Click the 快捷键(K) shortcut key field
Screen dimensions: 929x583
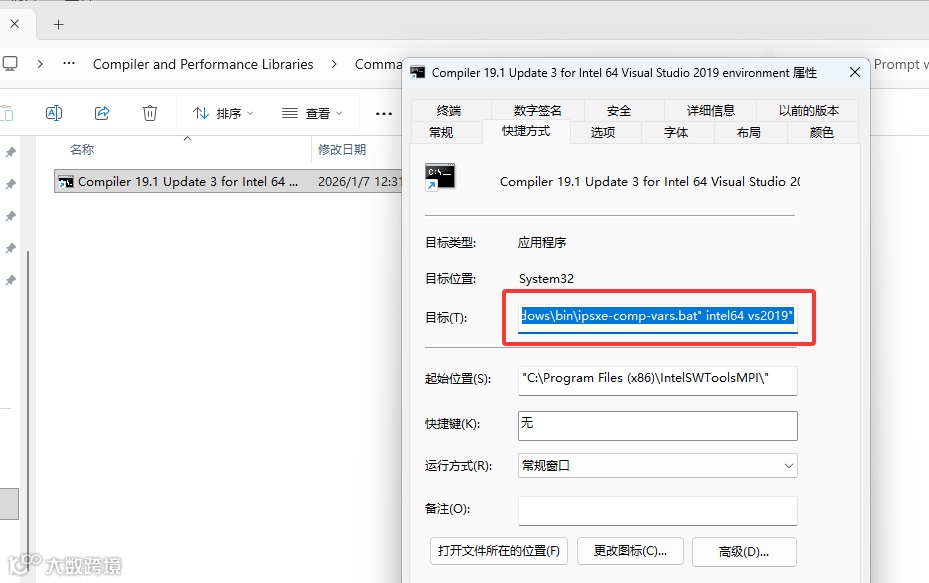pos(658,425)
